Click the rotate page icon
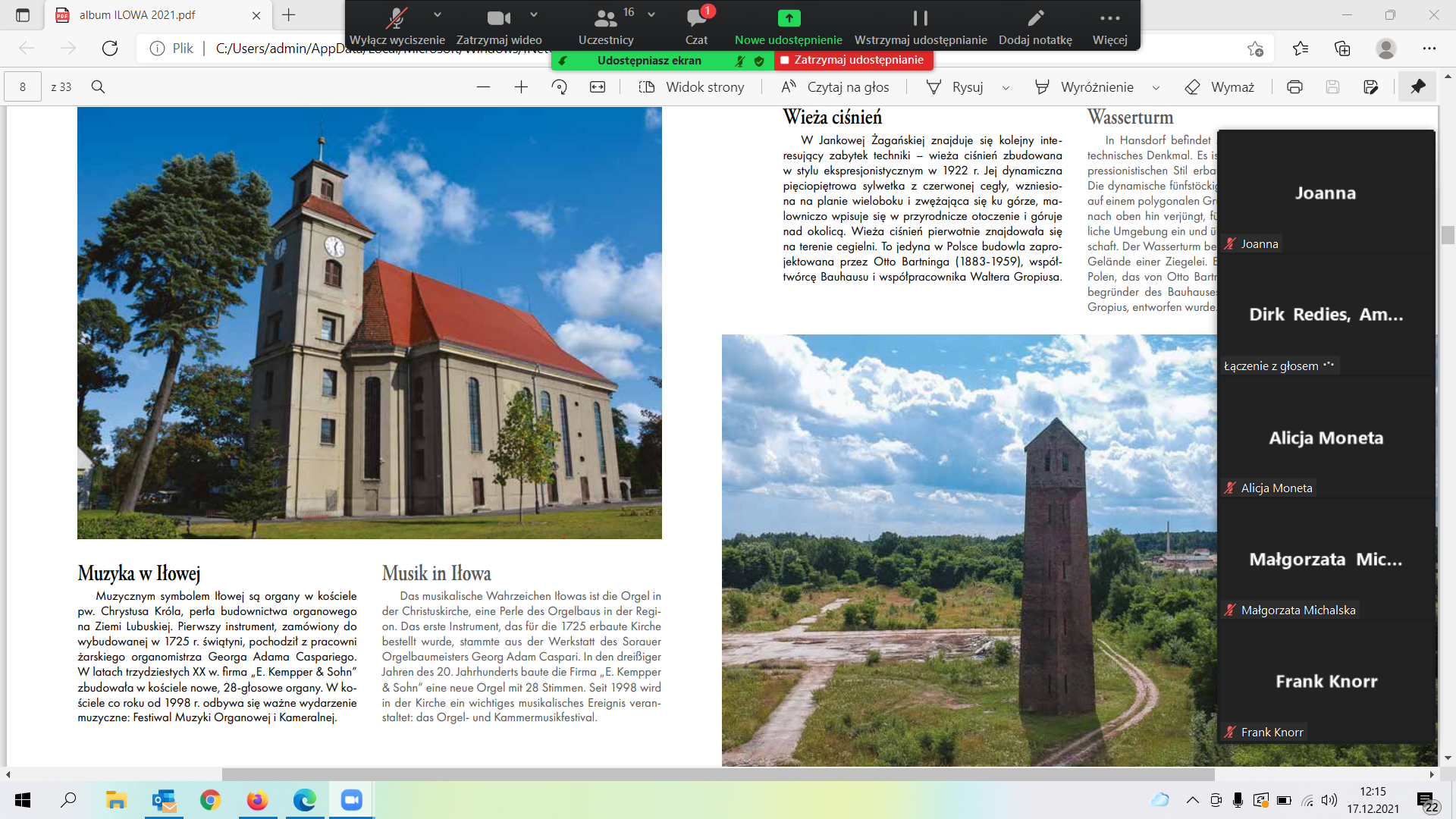 (x=559, y=87)
